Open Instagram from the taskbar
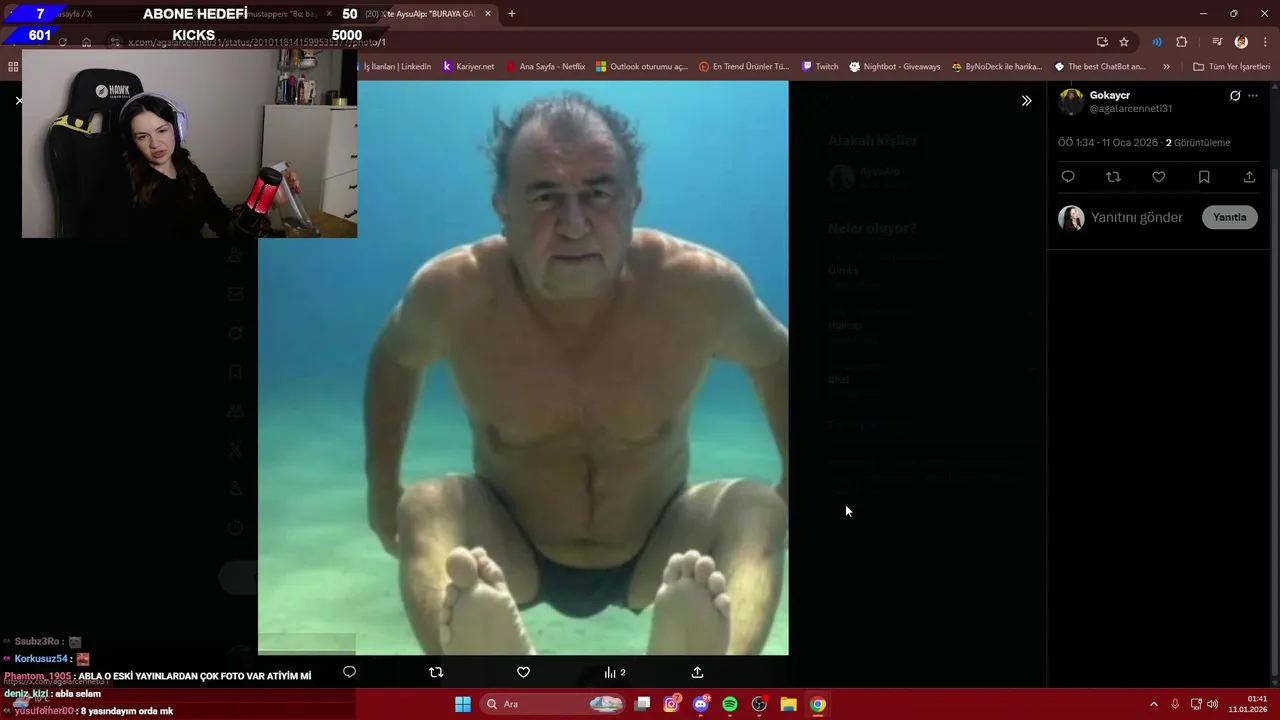 672,704
